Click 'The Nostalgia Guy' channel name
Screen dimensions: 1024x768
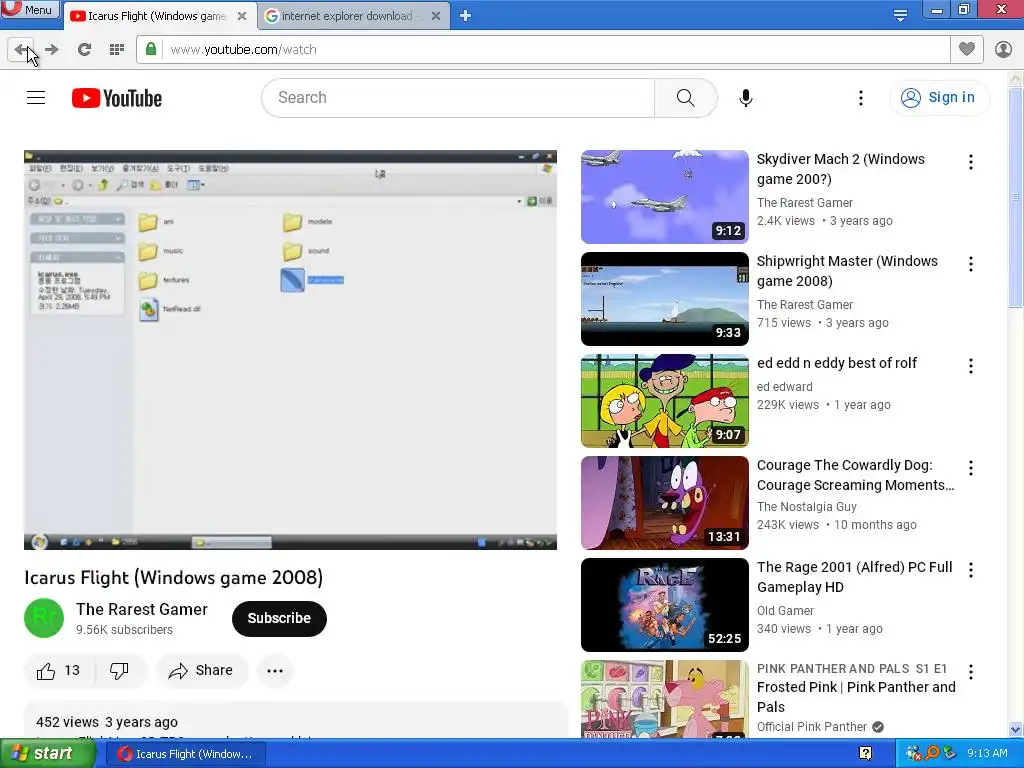tap(807, 507)
